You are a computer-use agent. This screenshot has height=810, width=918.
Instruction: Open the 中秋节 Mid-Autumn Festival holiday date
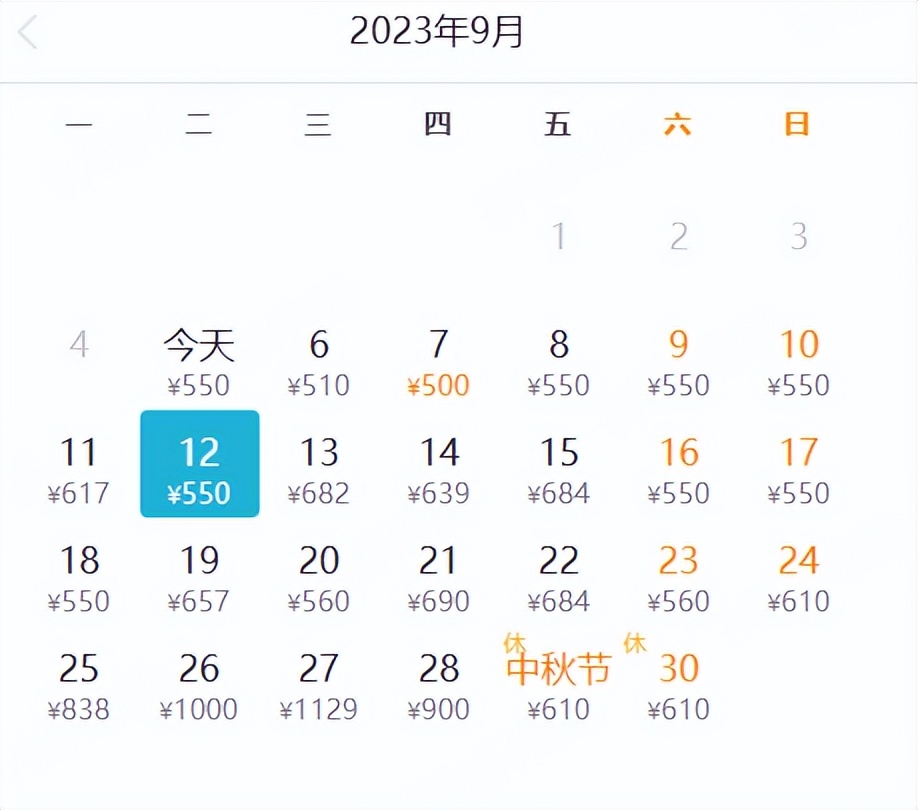point(560,668)
